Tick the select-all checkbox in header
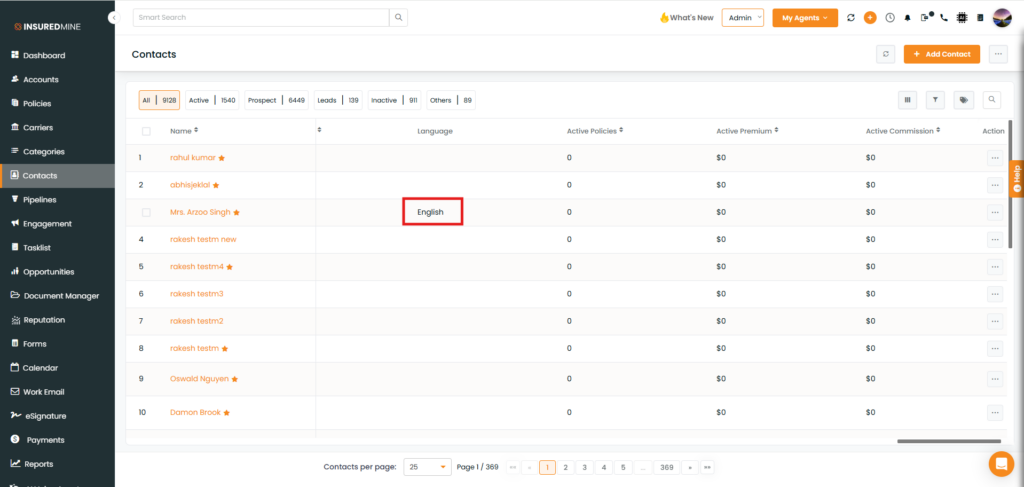 pyautogui.click(x=147, y=131)
